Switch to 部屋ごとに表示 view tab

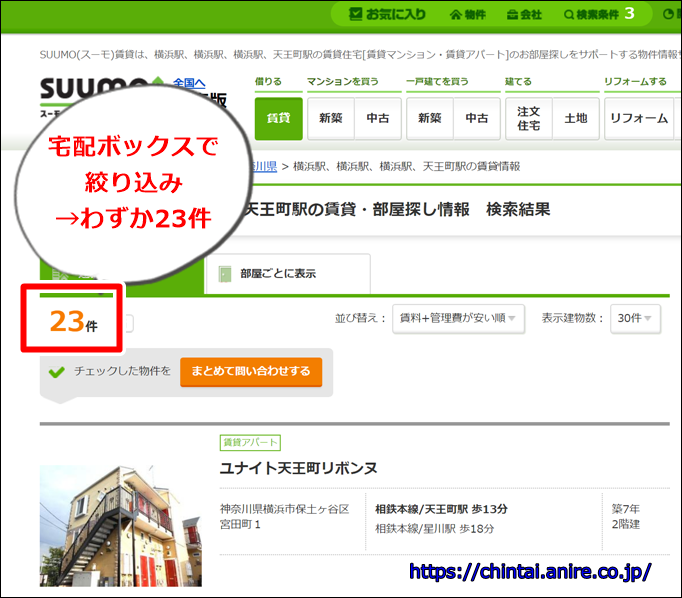(288, 274)
